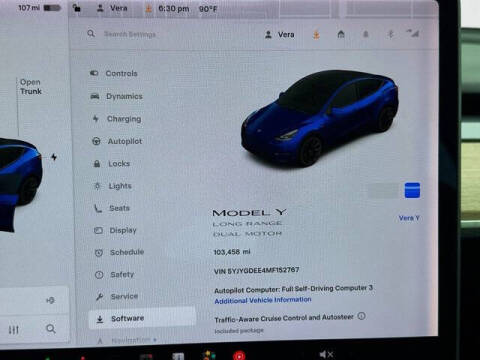Select the highlighted Software menu item
480x360 pixels.
click(142, 319)
